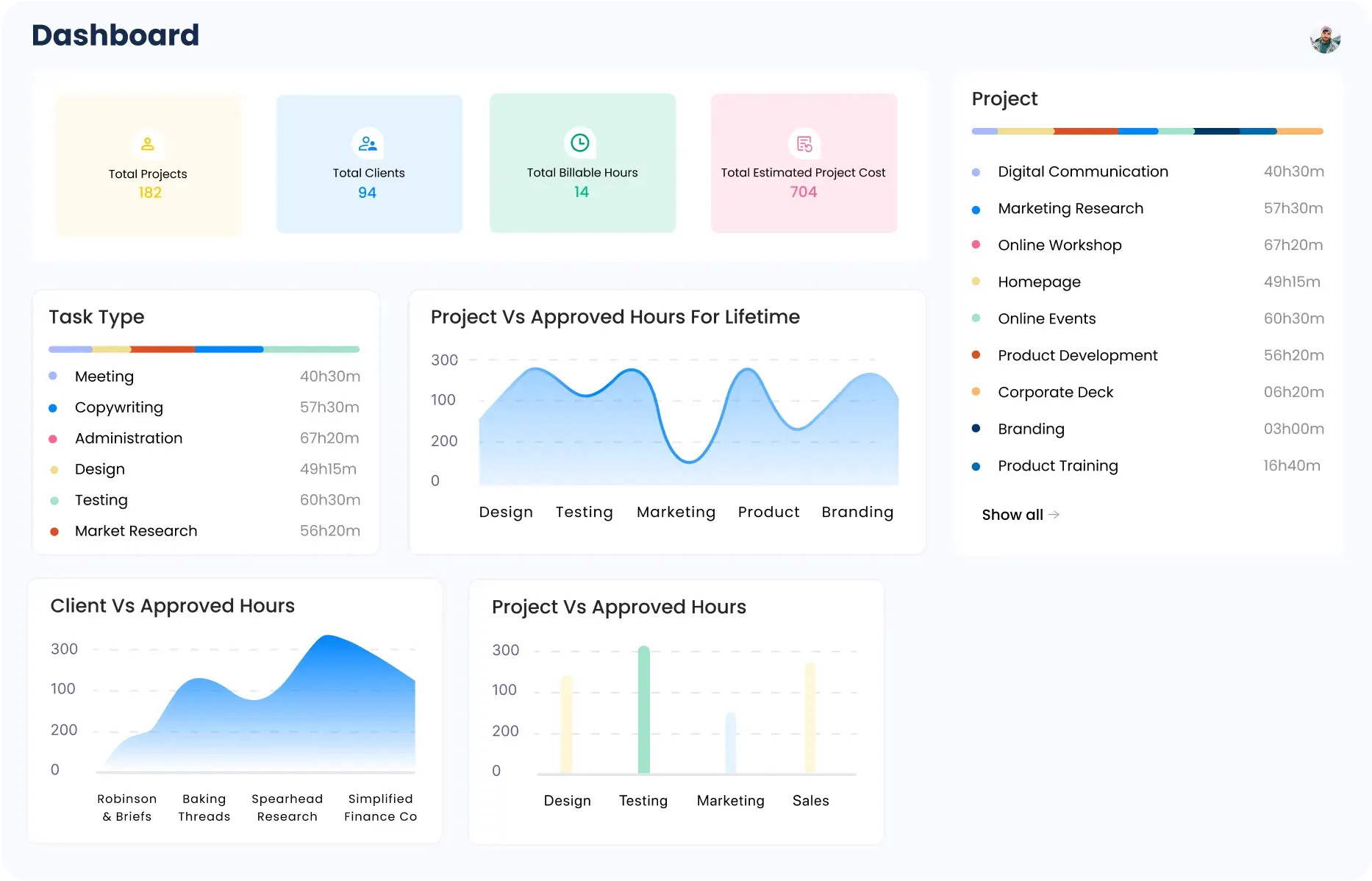The image size is (1372, 881).
Task: Click the arrow icon beside Show all
Action: pos(1054,515)
